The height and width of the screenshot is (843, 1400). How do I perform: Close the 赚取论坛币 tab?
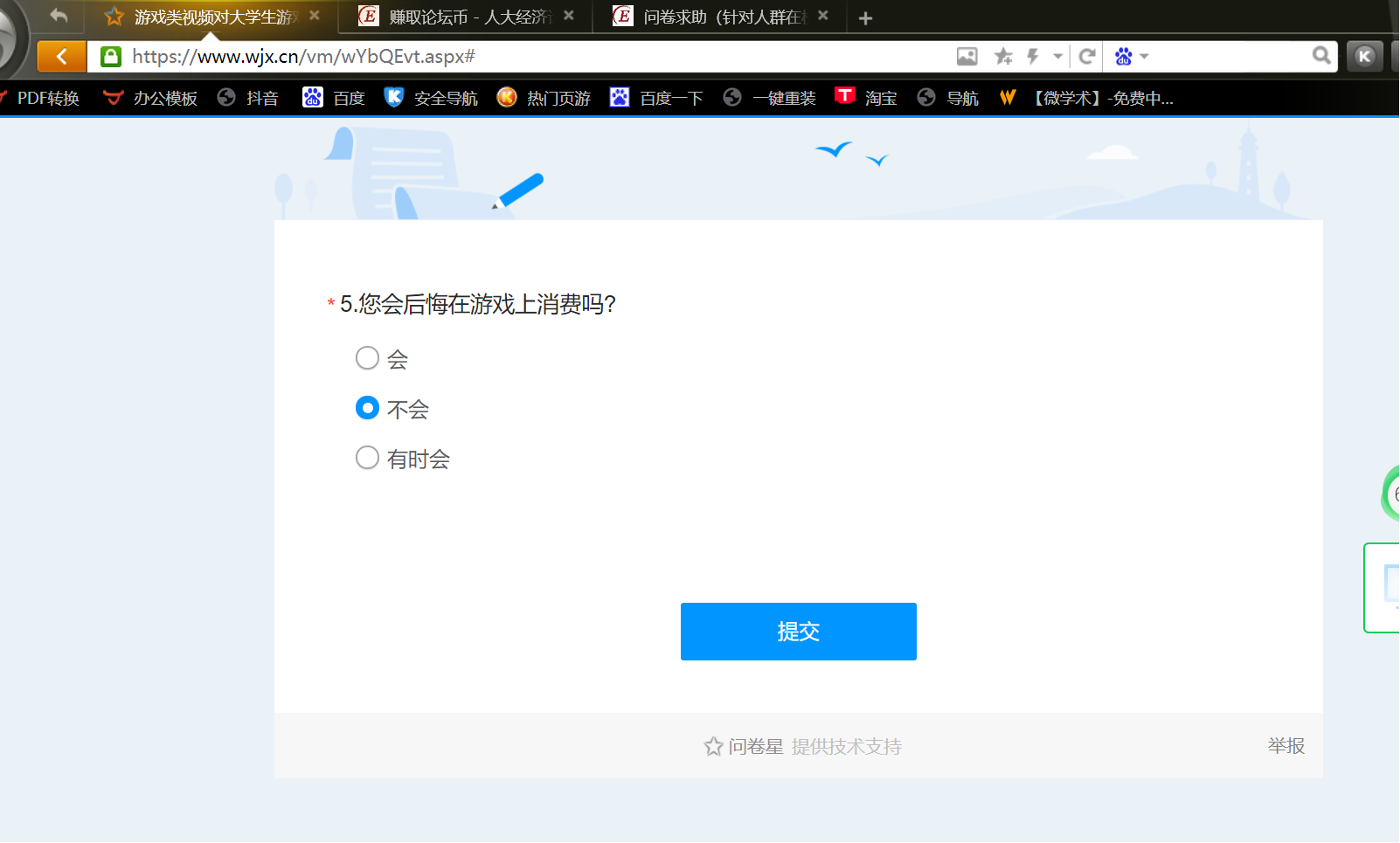tap(569, 16)
